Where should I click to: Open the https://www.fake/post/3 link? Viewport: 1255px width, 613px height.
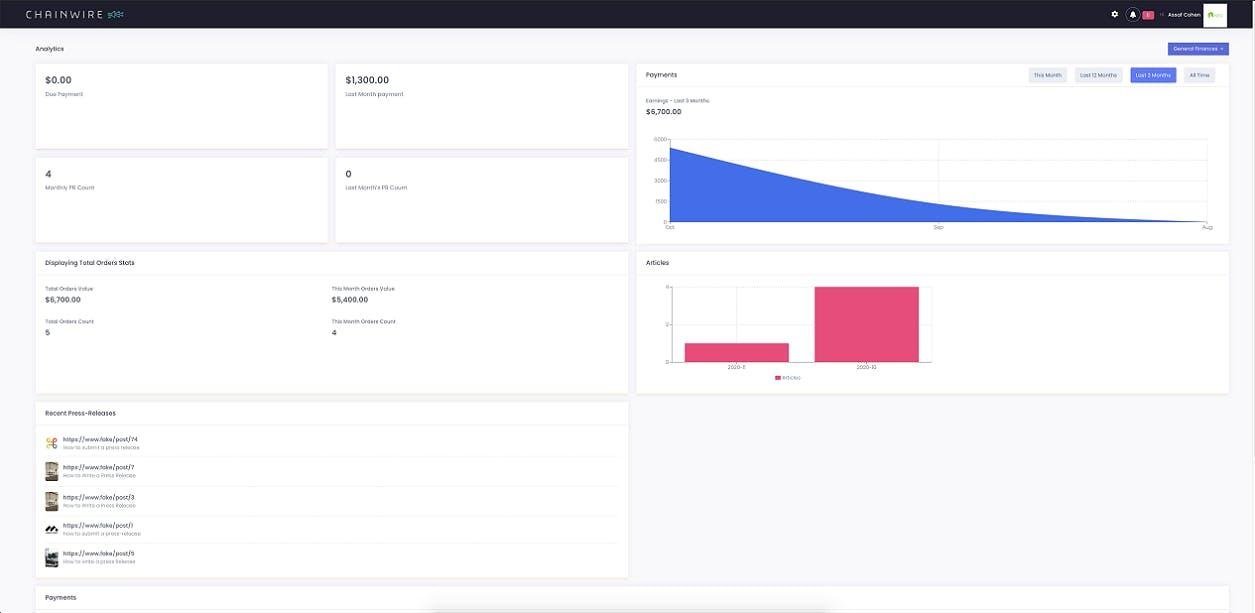(x=99, y=497)
